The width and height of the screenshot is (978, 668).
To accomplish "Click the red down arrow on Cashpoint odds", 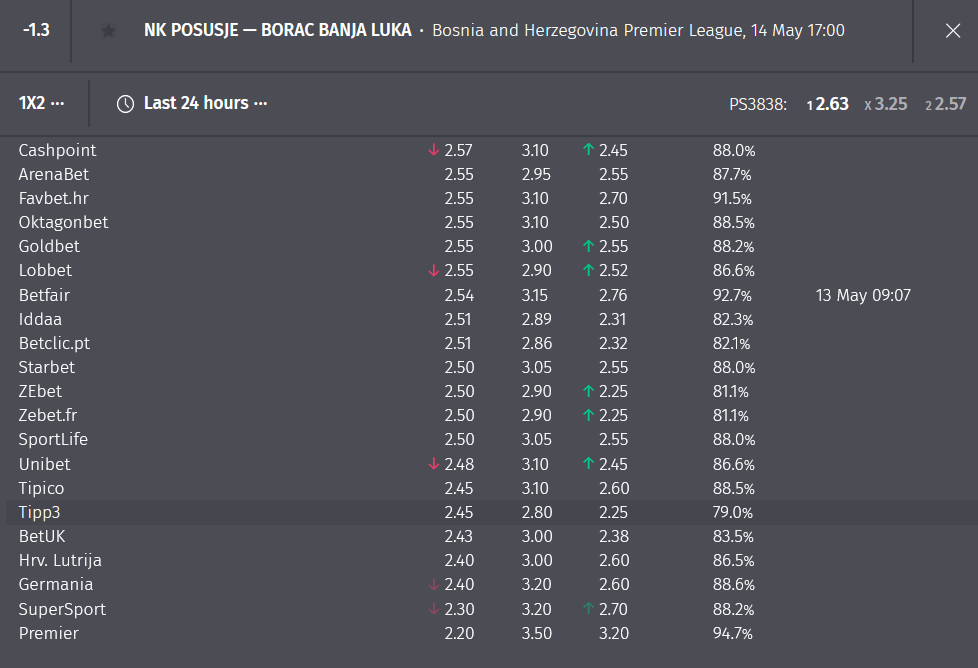I will [x=433, y=150].
